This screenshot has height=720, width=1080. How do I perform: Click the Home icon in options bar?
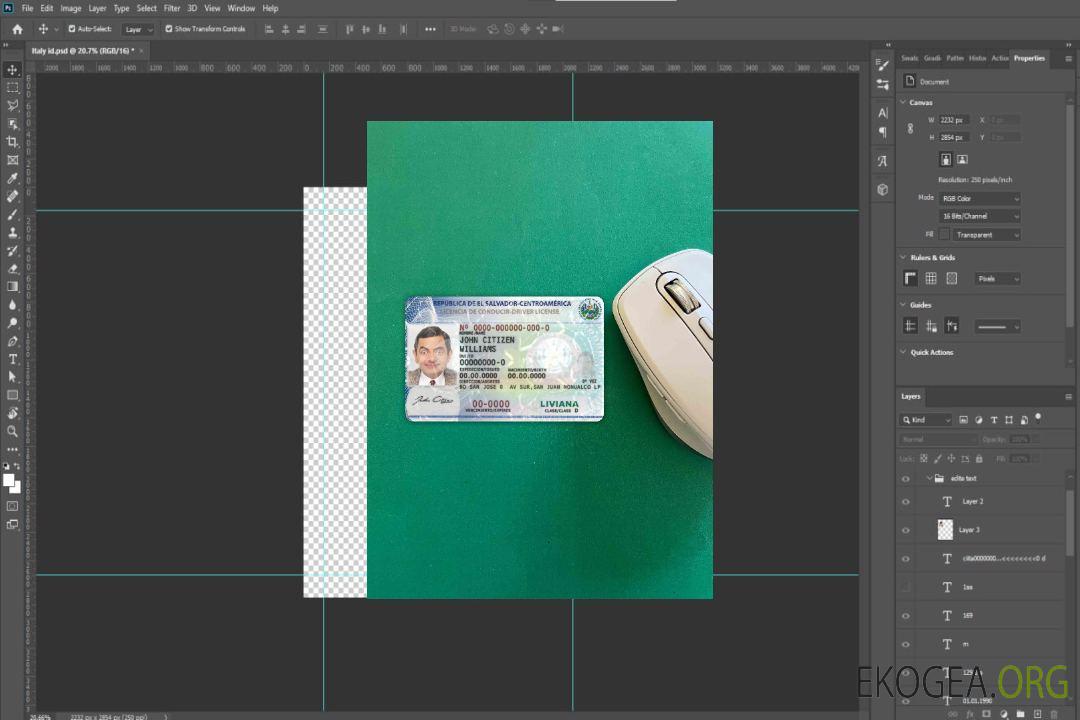pos(17,29)
